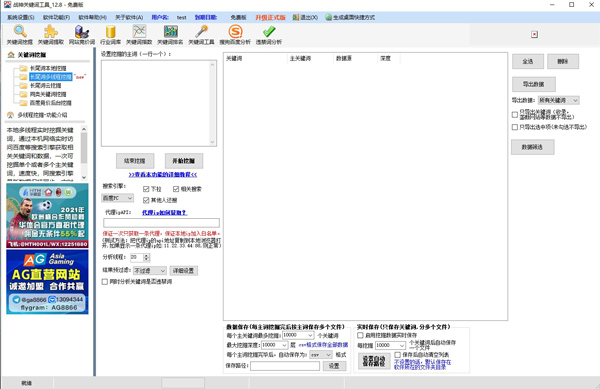
Task: Click the house icon beside 关键词挖掘 header
Action: (11, 55)
